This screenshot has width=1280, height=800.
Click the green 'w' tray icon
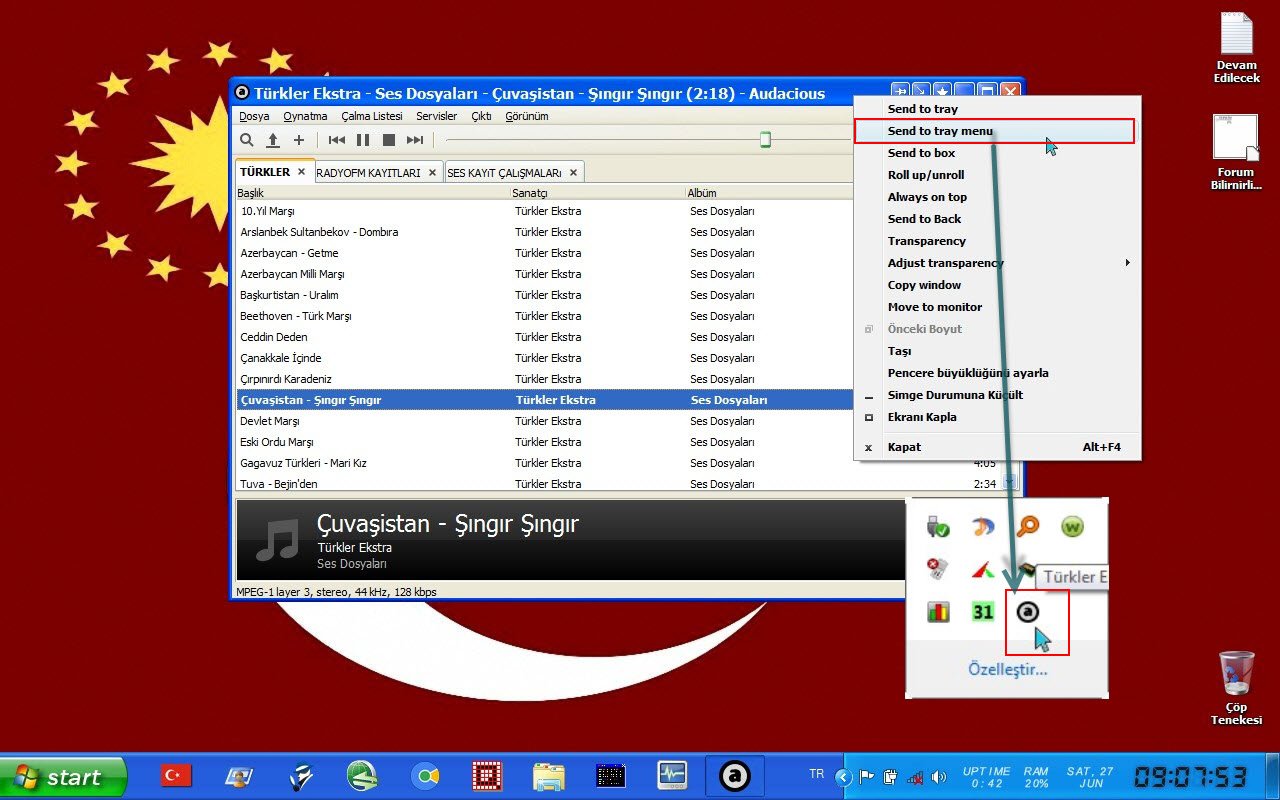1072,527
